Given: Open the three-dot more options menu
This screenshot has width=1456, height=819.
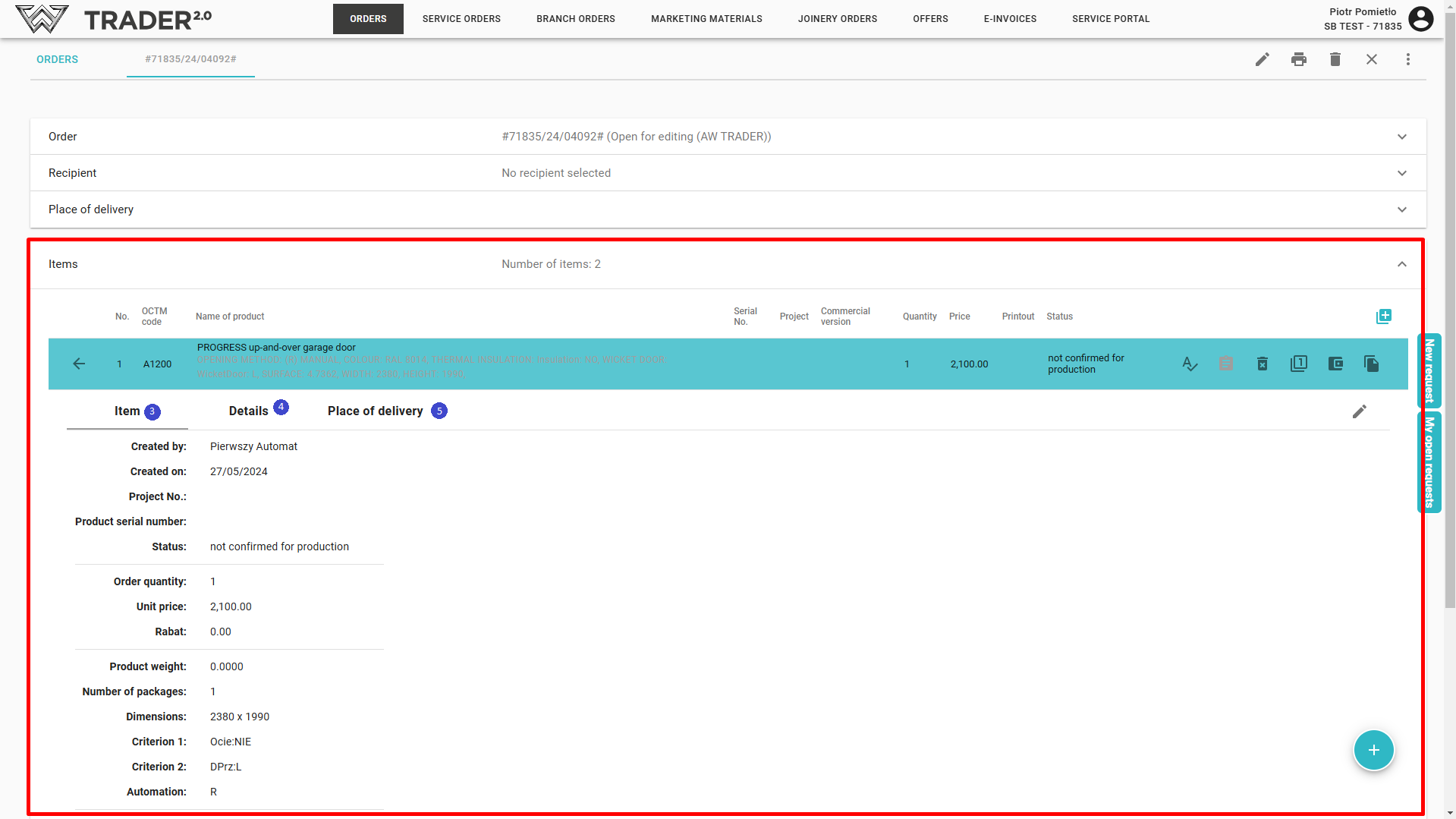Looking at the screenshot, I should (1408, 59).
